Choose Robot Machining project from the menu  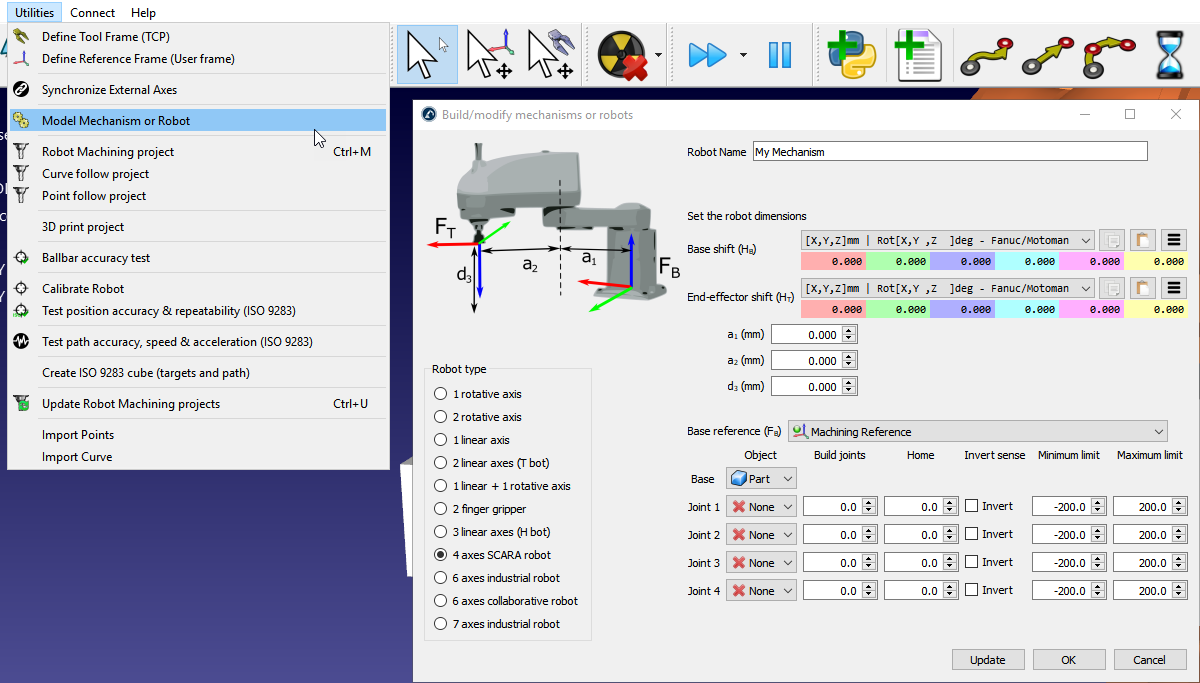pos(108,152)
